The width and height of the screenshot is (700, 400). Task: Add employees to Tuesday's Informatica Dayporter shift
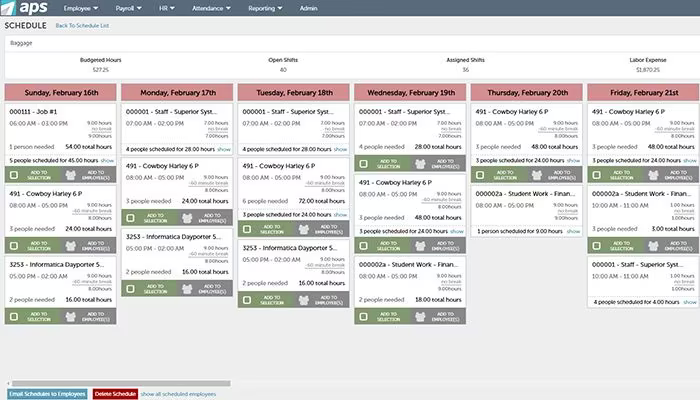coord(321,300)
